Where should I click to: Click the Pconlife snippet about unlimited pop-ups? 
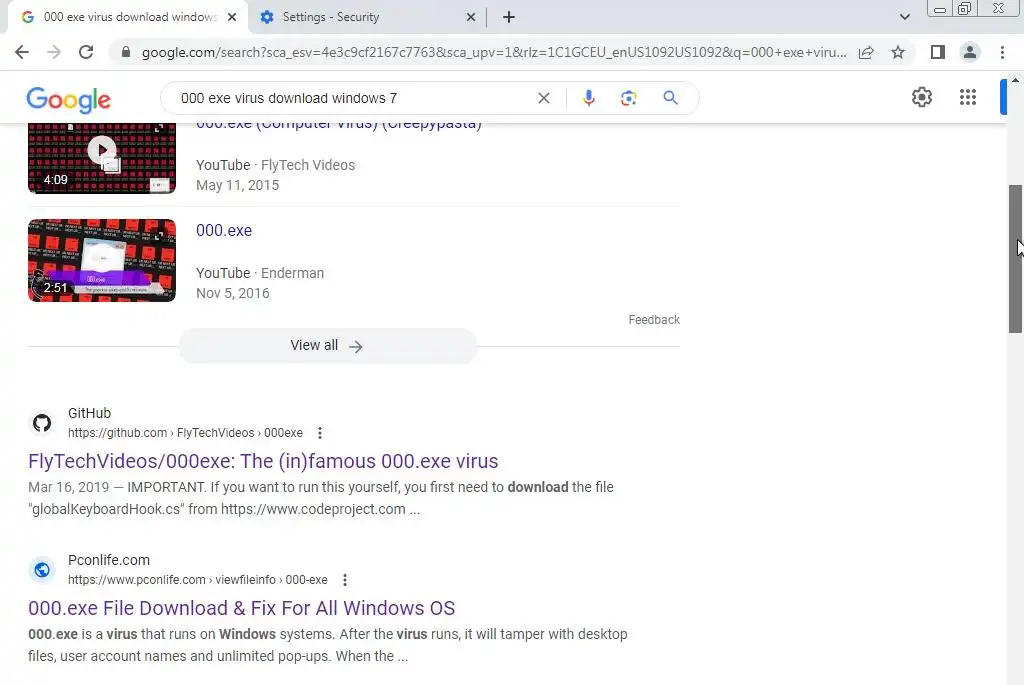coord(328,645)
